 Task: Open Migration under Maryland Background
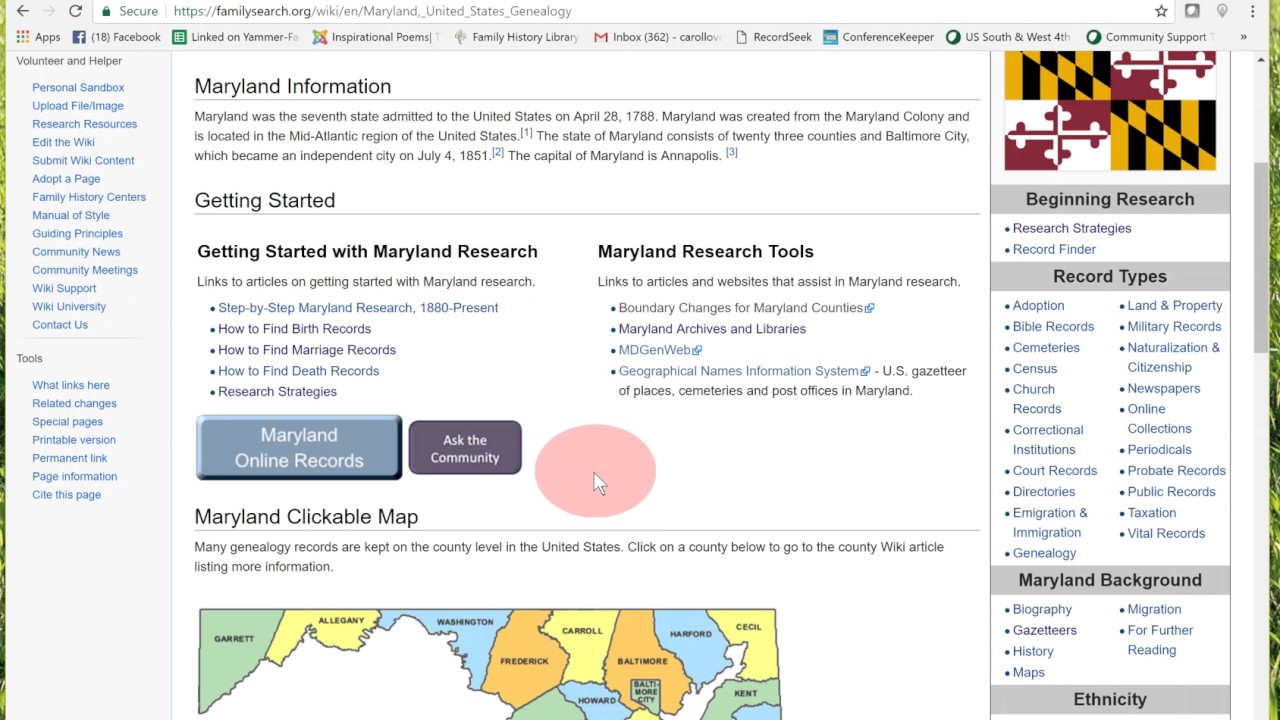pos(1154,610)
